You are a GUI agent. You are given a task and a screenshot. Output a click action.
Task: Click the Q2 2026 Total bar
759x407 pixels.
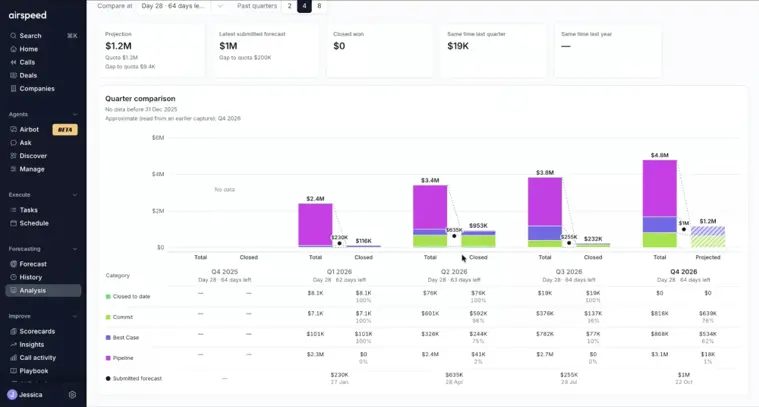(430, 216)
